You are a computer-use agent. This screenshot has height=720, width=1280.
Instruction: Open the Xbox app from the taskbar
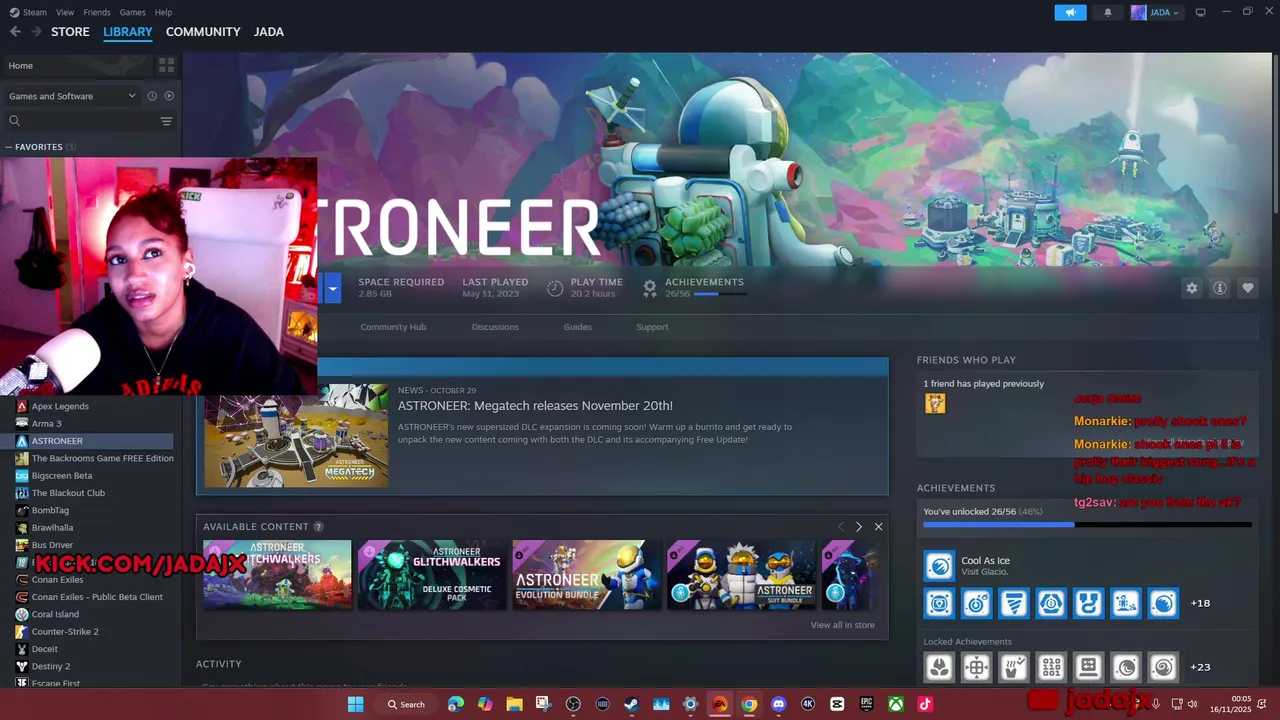tap(897, 704)
